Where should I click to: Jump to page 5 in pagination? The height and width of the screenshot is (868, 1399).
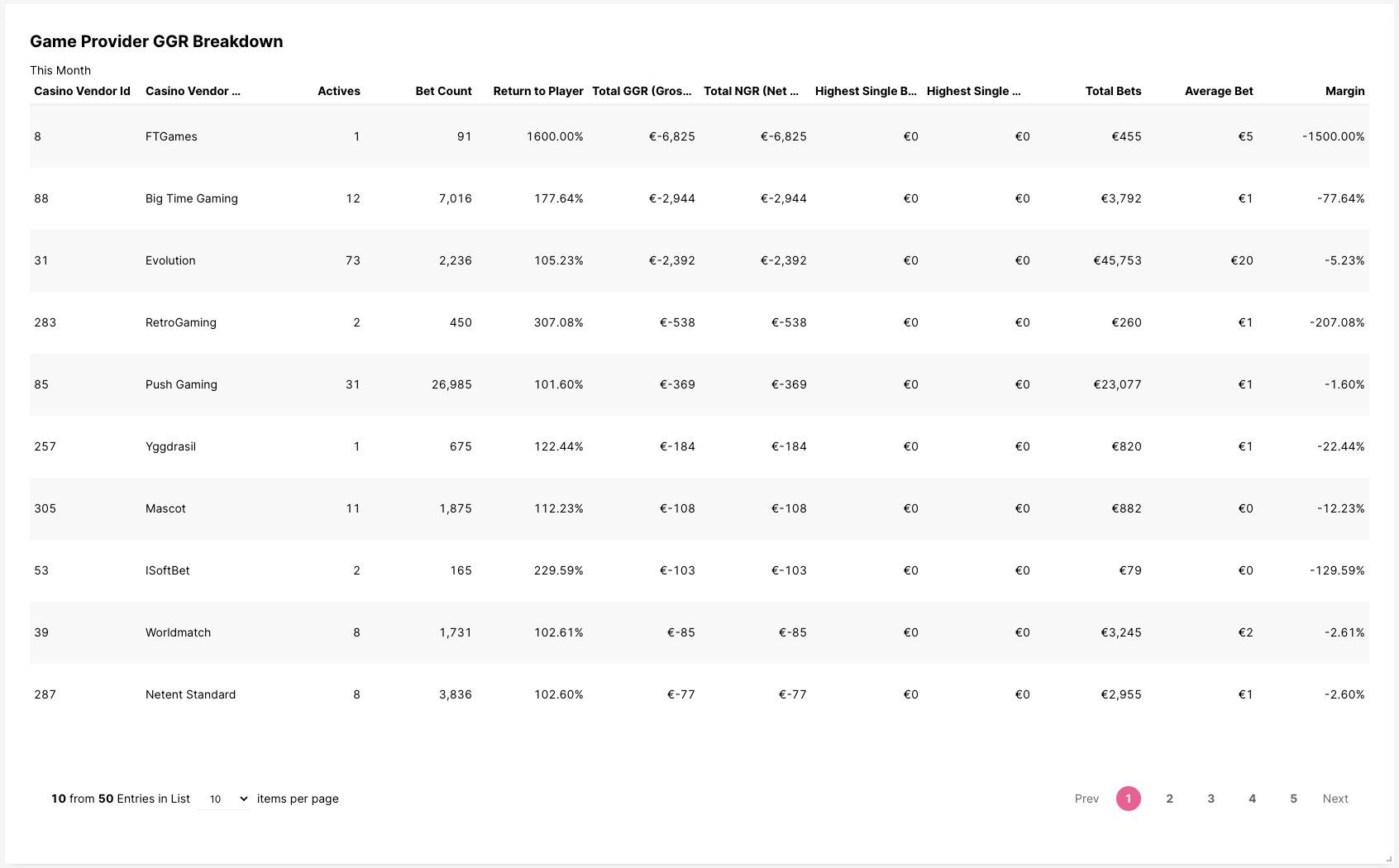coord(1293,799)
